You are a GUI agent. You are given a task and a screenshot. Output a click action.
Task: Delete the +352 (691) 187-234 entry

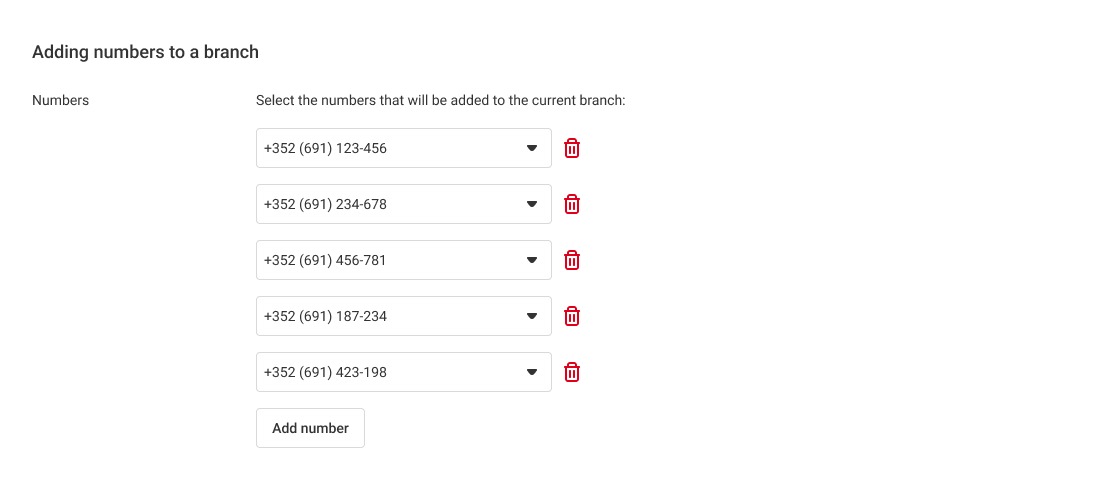click(x=572, y=316)
